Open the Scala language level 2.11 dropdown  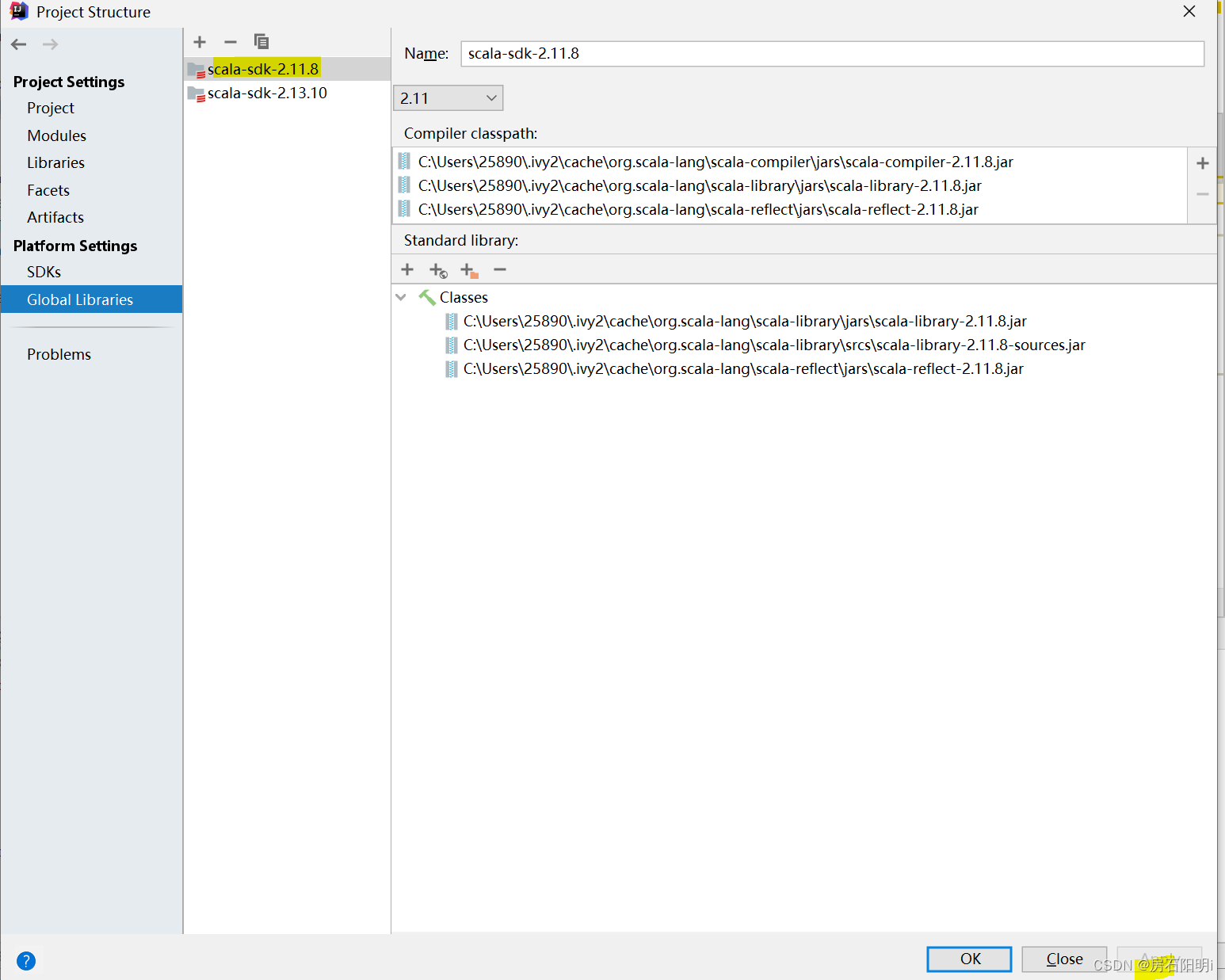448,97
